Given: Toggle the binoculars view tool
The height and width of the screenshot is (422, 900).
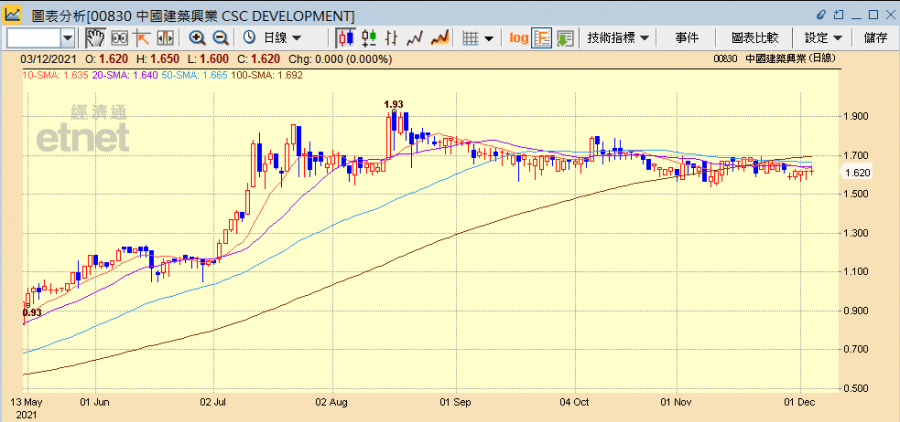Looking at the screenshot, I should [119, 38].
